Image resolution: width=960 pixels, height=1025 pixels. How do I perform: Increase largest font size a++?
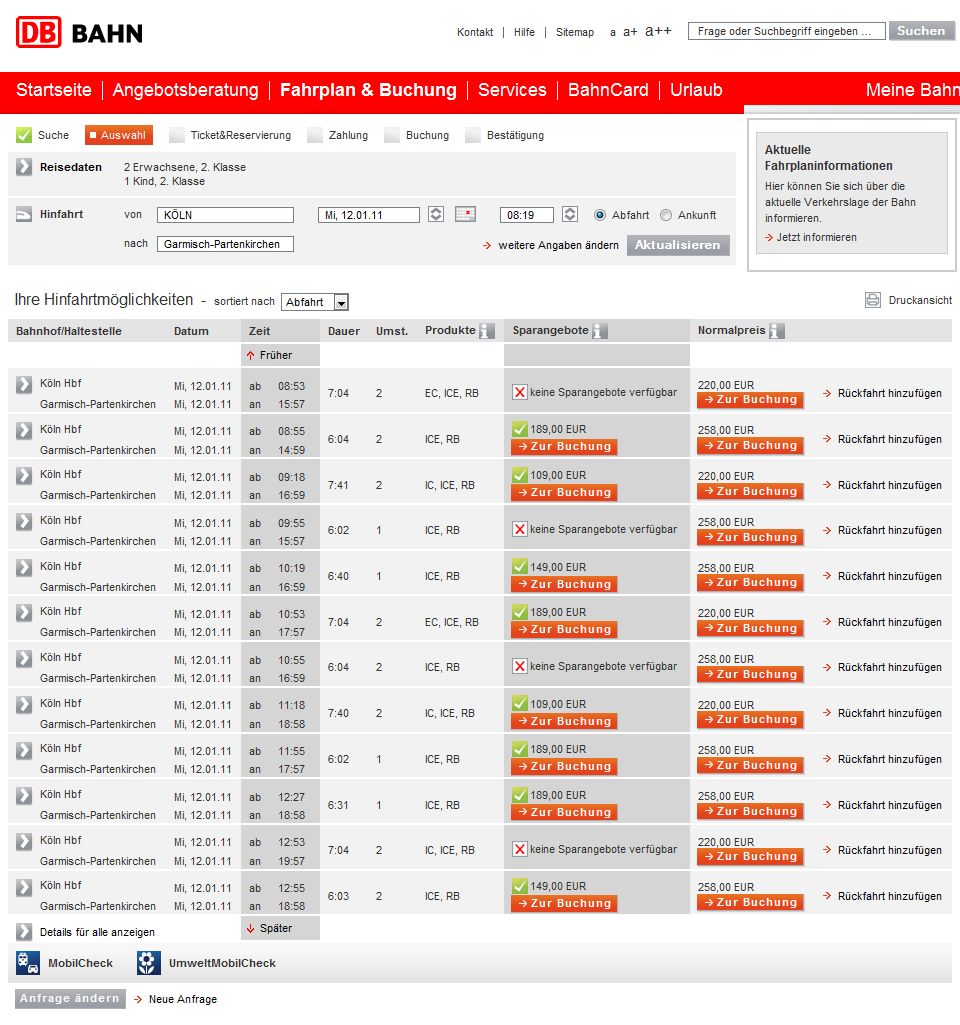(658, 31)
